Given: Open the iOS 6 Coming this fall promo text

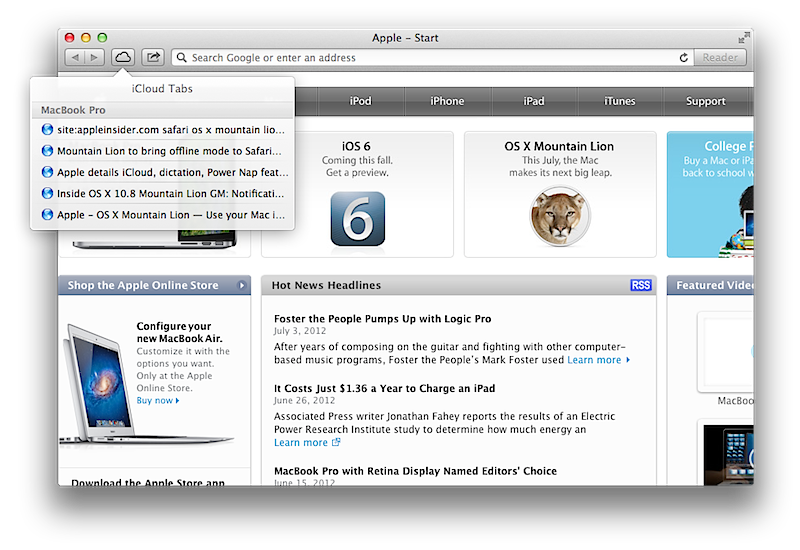Looking at the screenshot, I should [x=357, y=159].
